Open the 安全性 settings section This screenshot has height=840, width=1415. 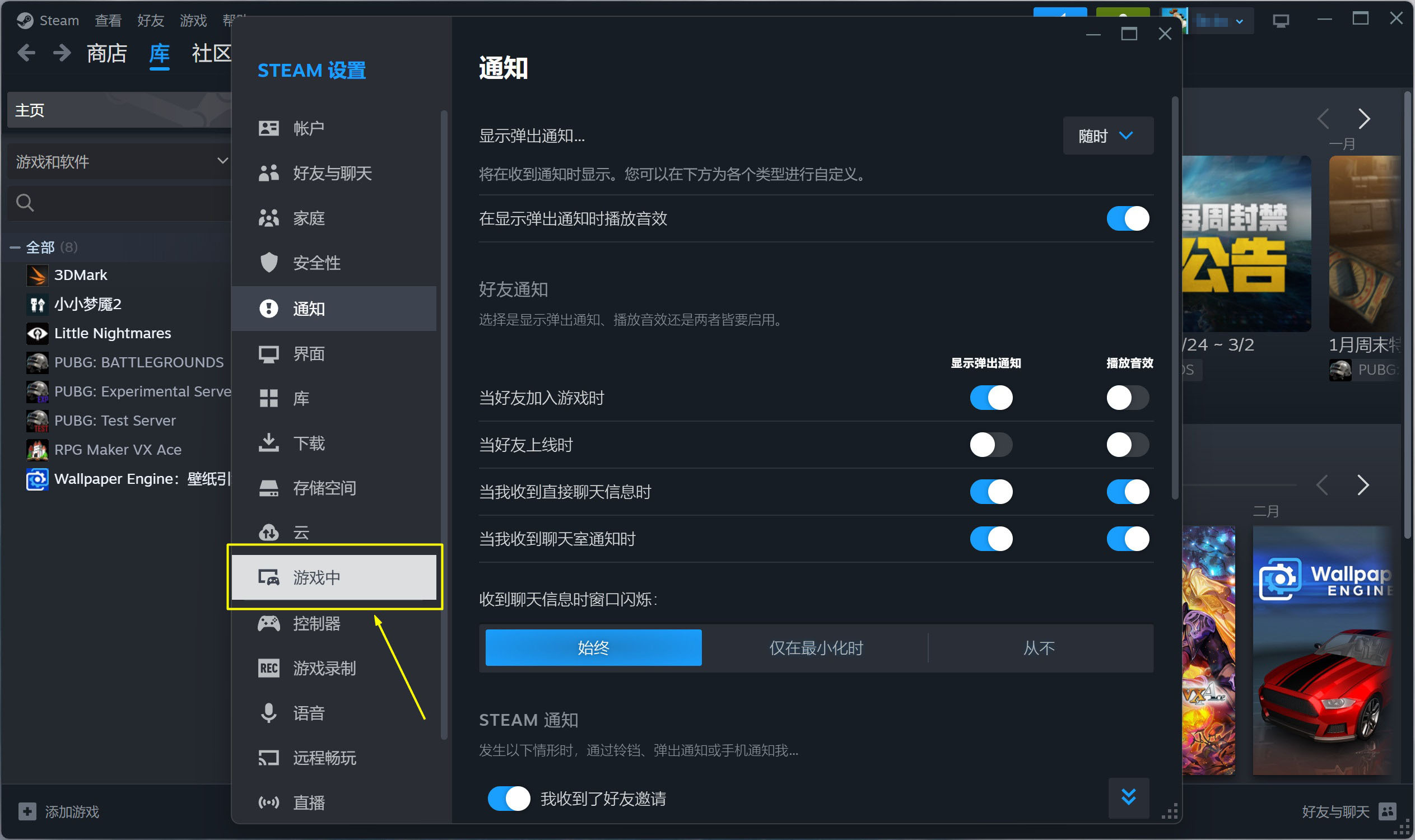(x=334, y=263)
